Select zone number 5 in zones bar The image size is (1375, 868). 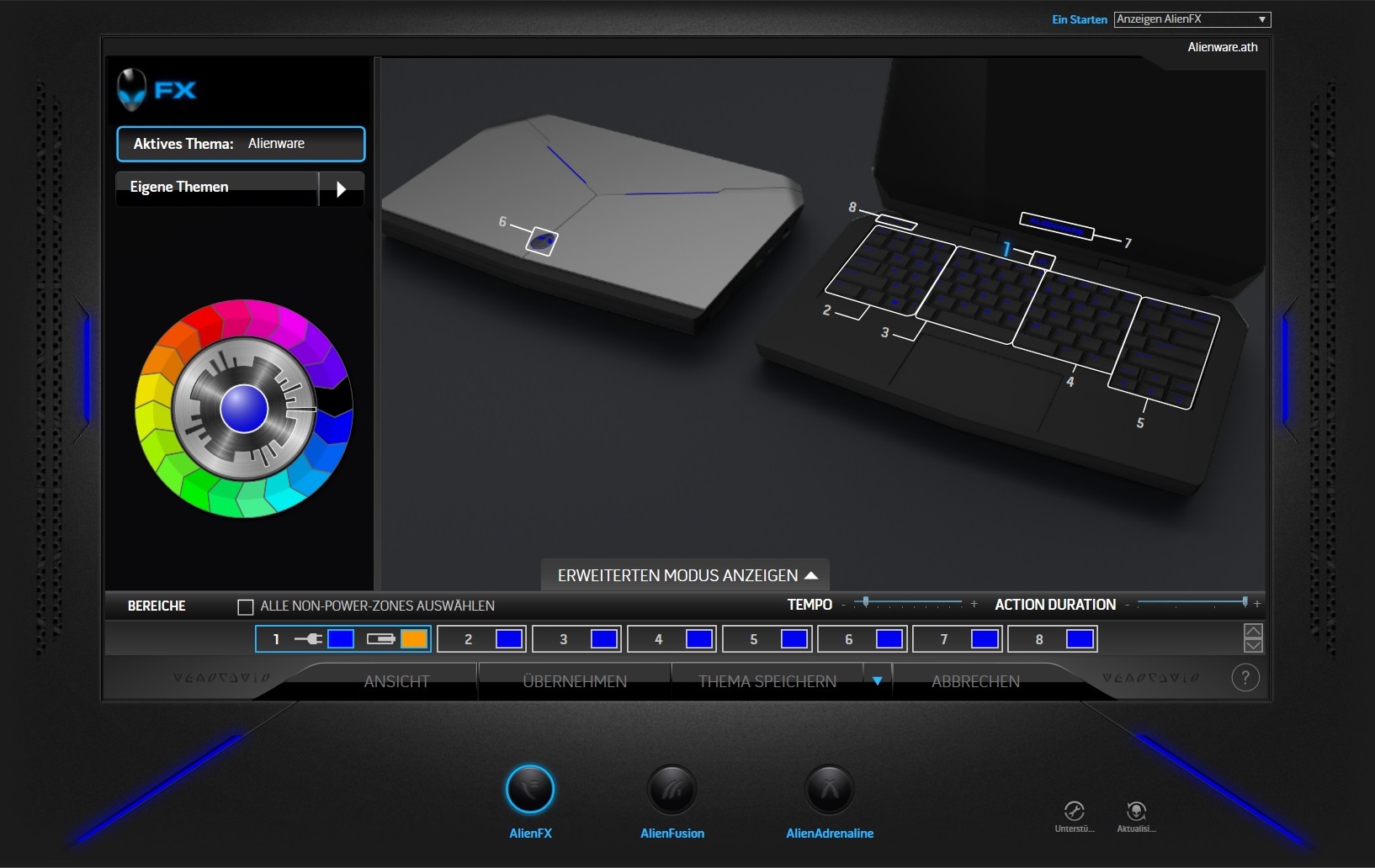click(x=753, y=639)
